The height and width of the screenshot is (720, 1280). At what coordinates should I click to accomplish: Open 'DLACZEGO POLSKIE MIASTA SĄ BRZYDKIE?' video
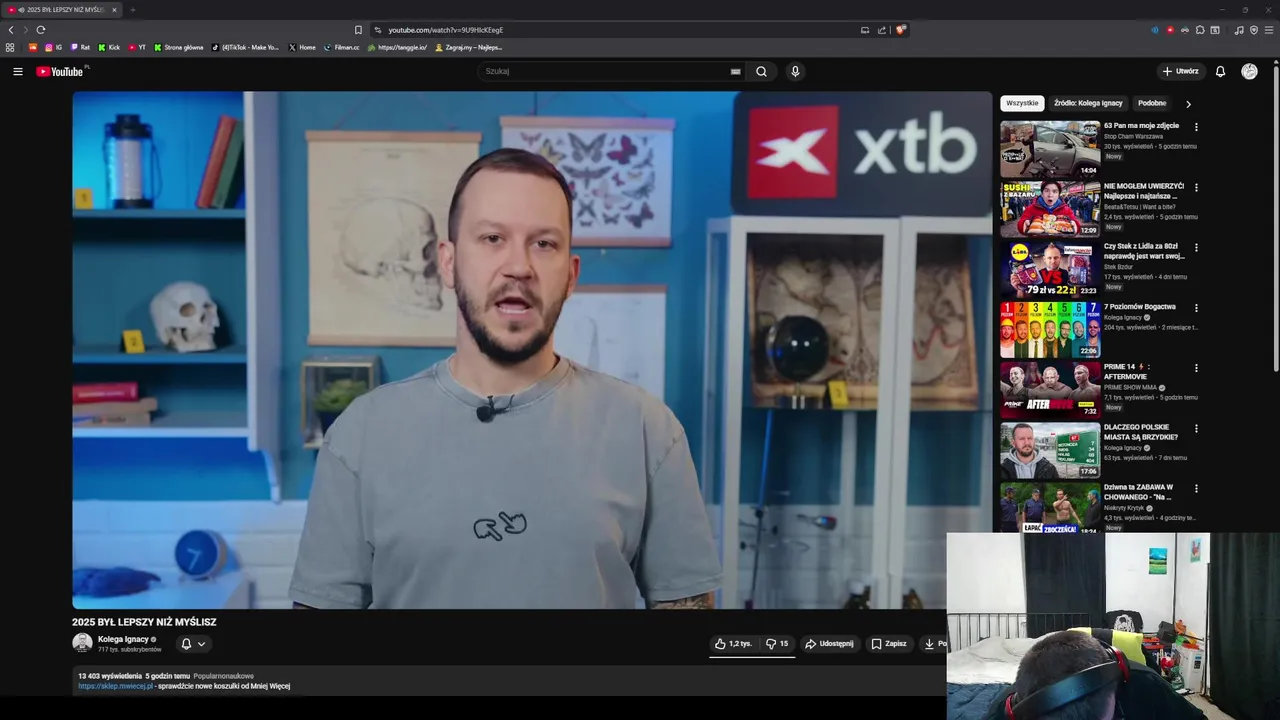(1050, 450)
